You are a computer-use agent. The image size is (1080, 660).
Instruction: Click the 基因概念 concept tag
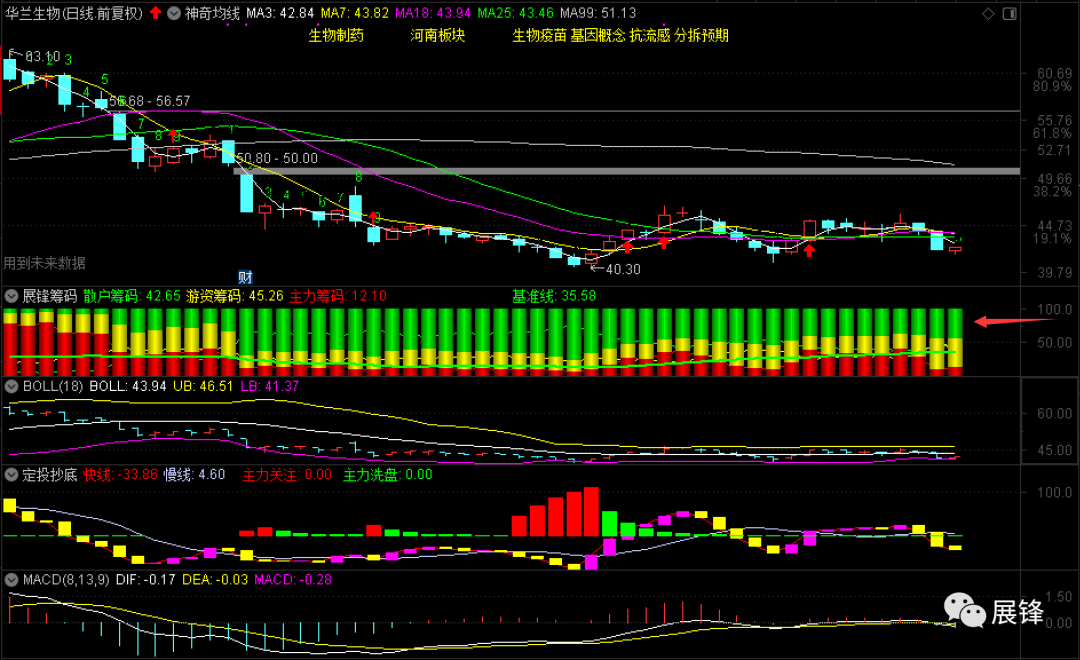[x=598, y=36]
